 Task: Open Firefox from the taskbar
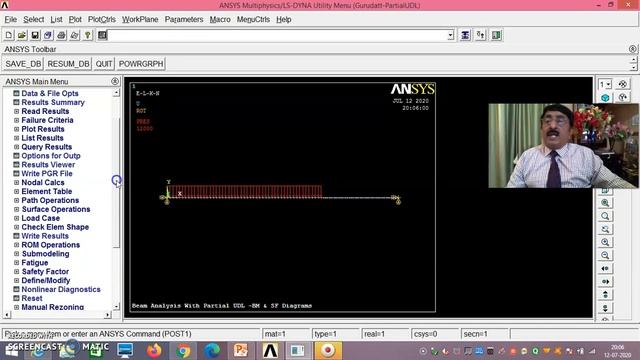pyautogui.click(x=154, y=351)
